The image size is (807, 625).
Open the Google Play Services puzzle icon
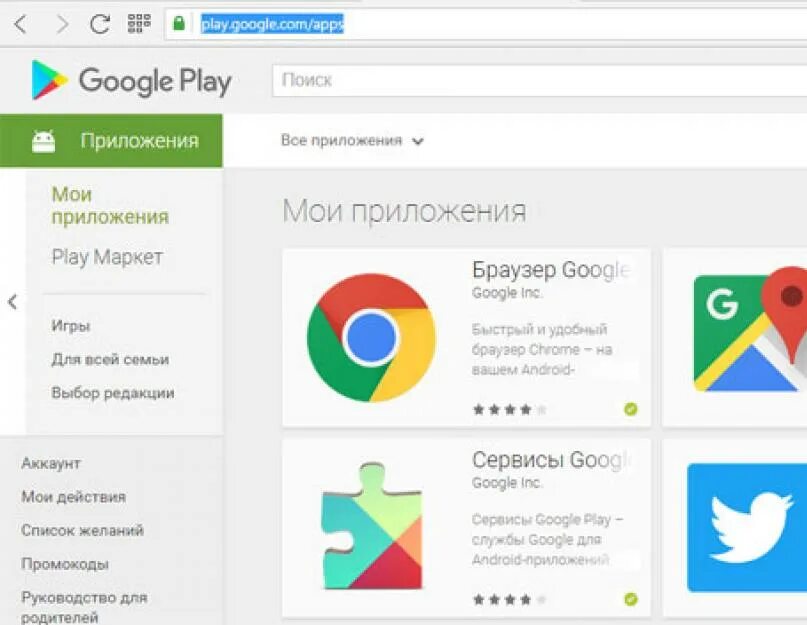pos(372,525)
